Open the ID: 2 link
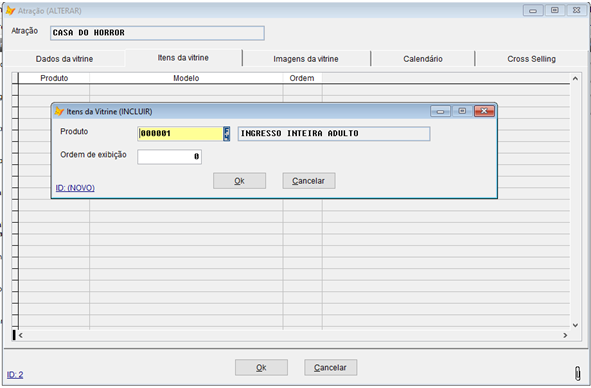 tap(15, 375)
